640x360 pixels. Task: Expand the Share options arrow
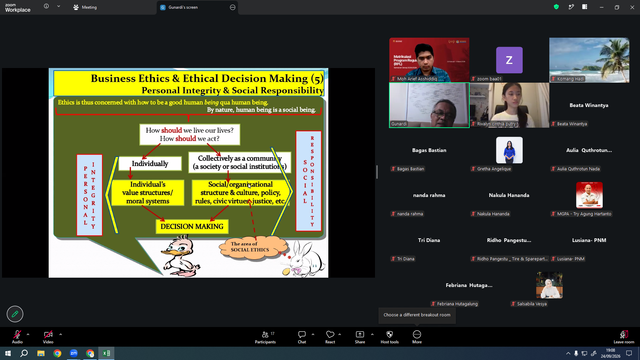372,334
